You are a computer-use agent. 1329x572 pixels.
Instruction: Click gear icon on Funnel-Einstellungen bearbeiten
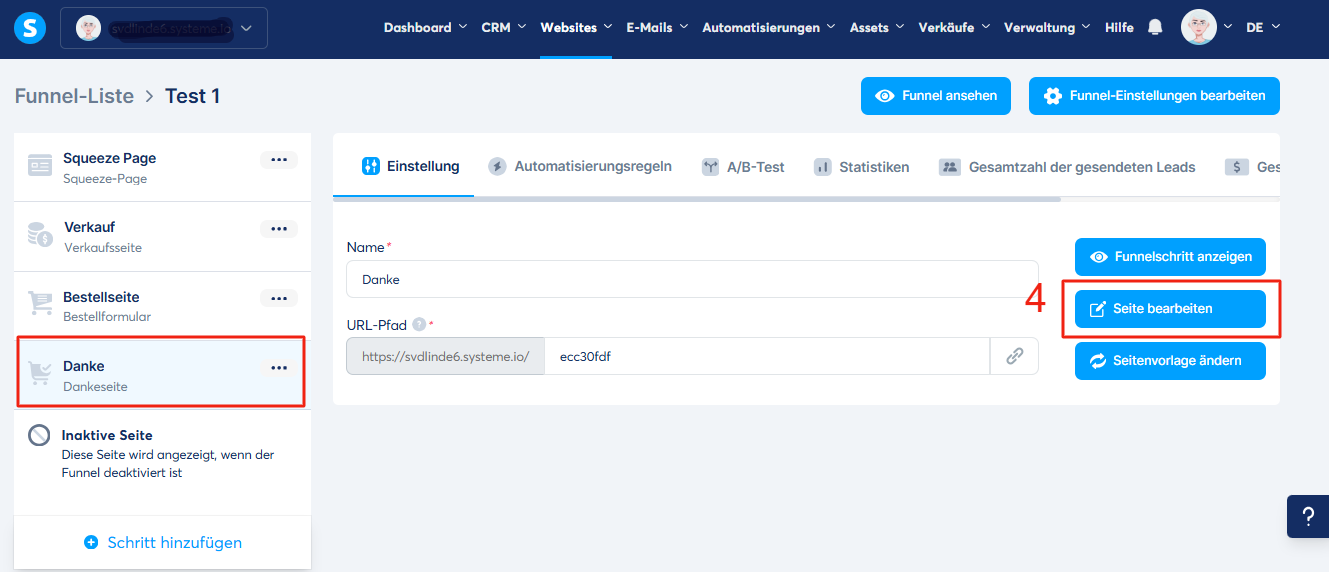(1052, 96)
